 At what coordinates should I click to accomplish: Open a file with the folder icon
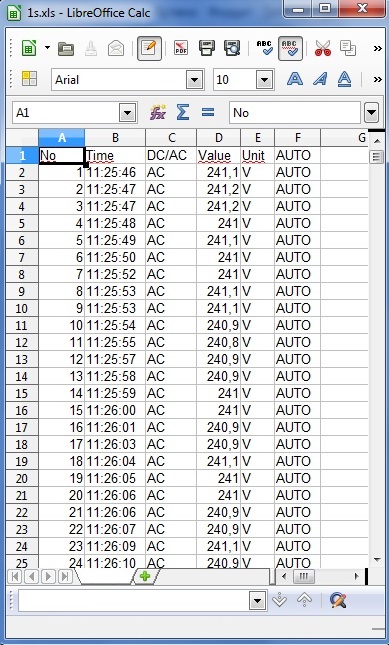(66, 49)
